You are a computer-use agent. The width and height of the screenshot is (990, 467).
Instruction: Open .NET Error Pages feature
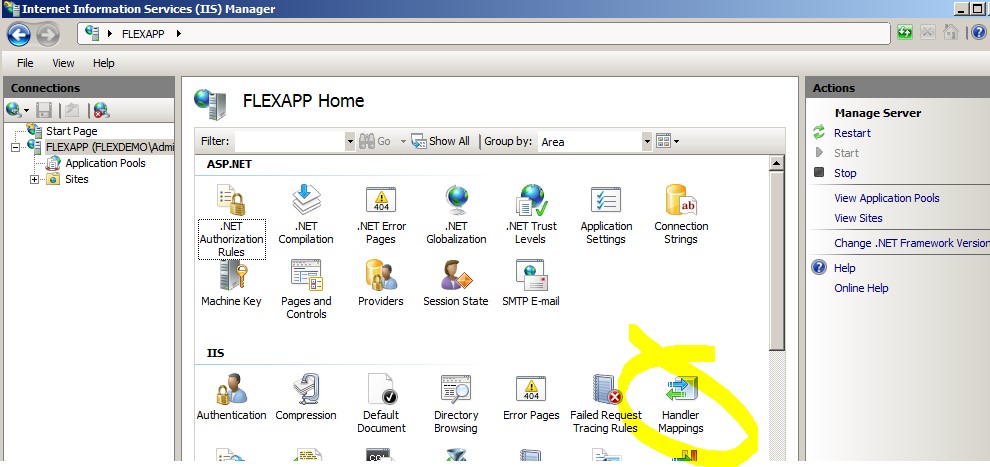[x=381, y=215]
